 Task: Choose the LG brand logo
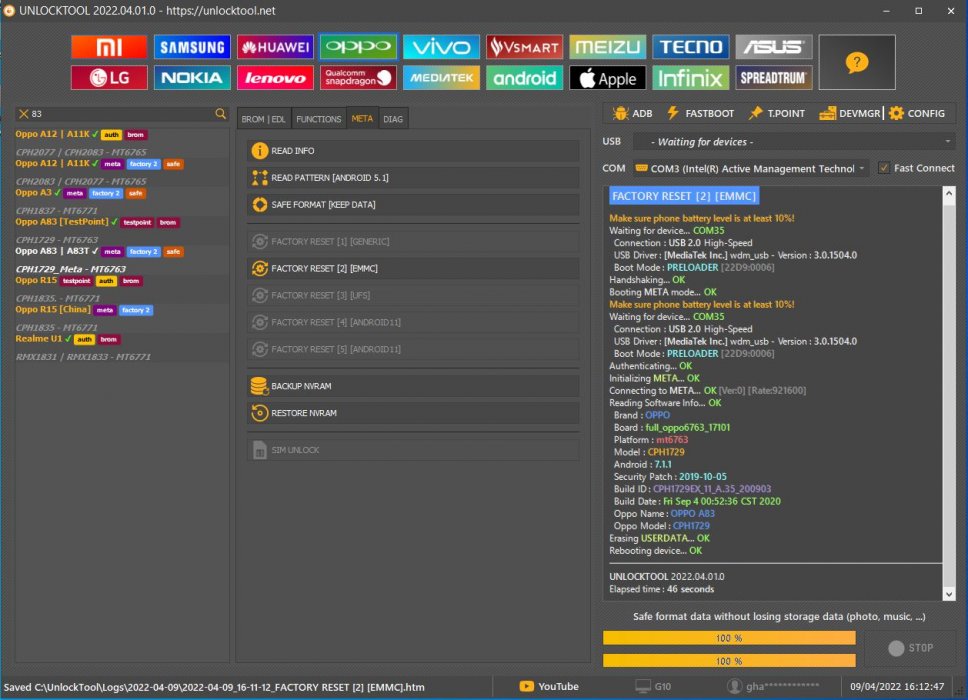coord(109,78)
